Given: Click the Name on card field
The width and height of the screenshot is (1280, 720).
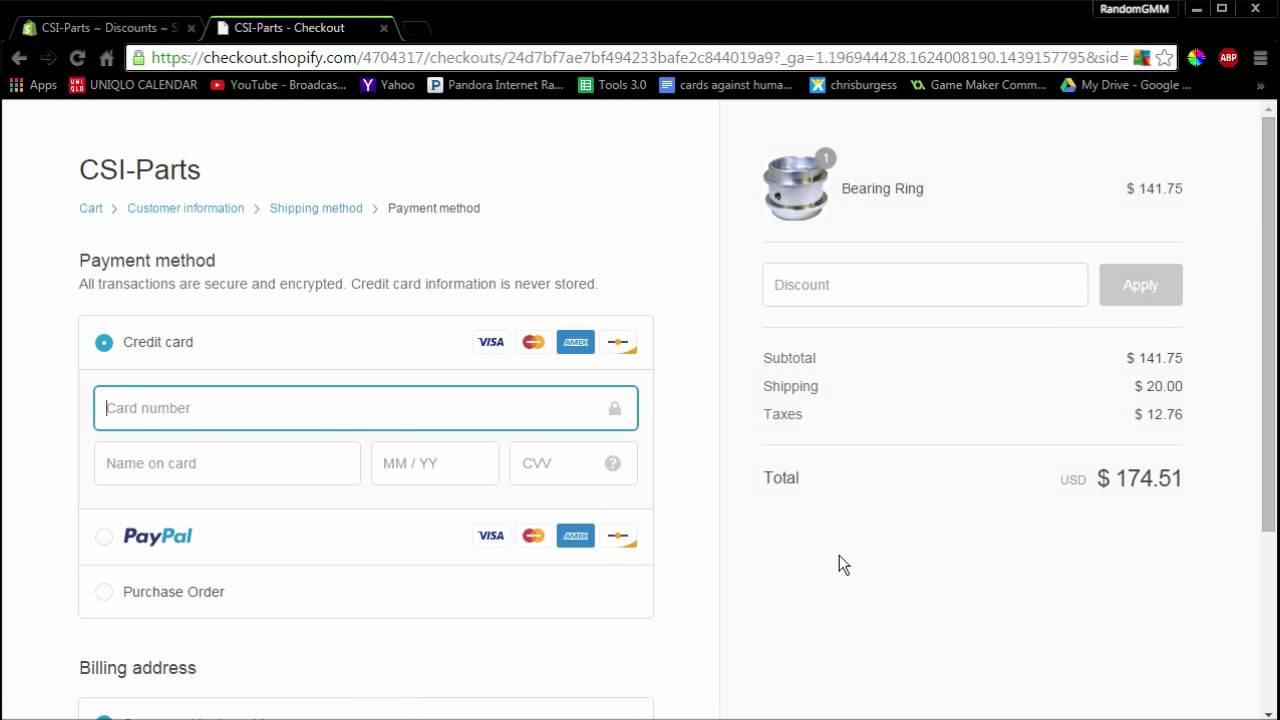Looking at the screenshot, I should pyautogui.click(x=227, y=463).
